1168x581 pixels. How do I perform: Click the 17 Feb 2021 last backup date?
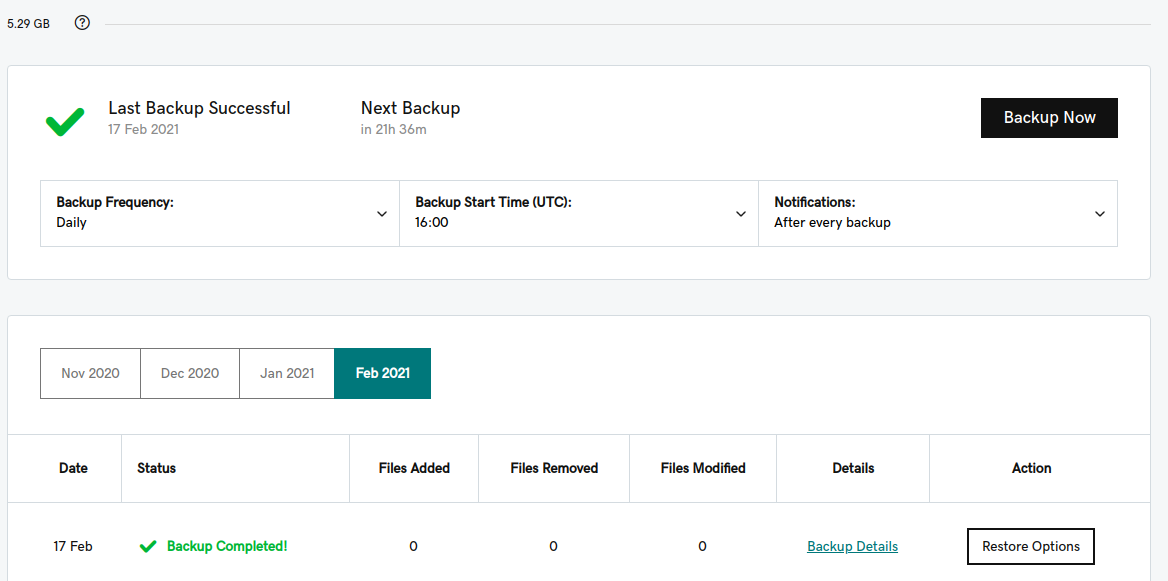(144, 130)
